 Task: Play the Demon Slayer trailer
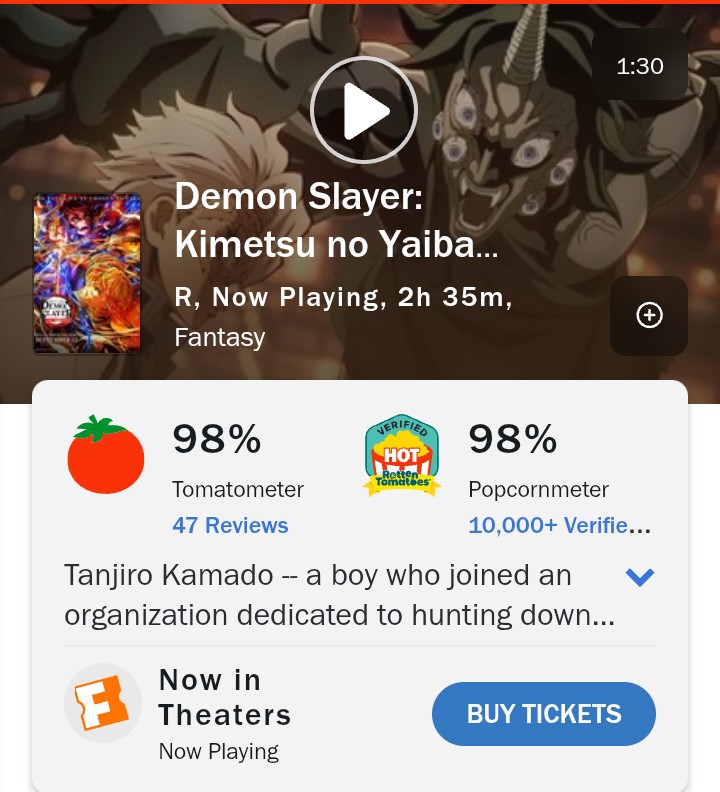pos(364,110)
